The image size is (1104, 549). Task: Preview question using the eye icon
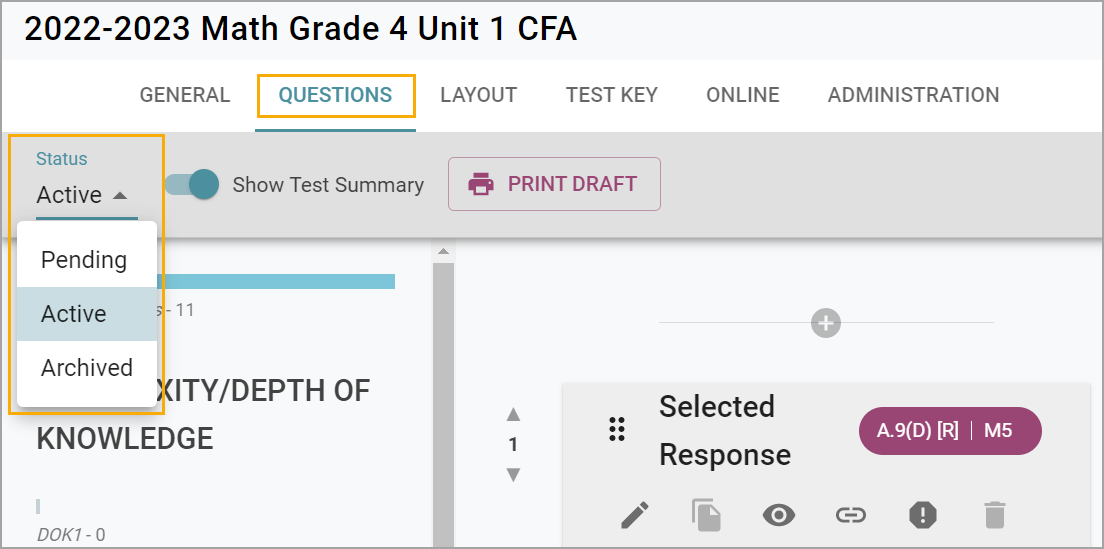click(779, 515)
